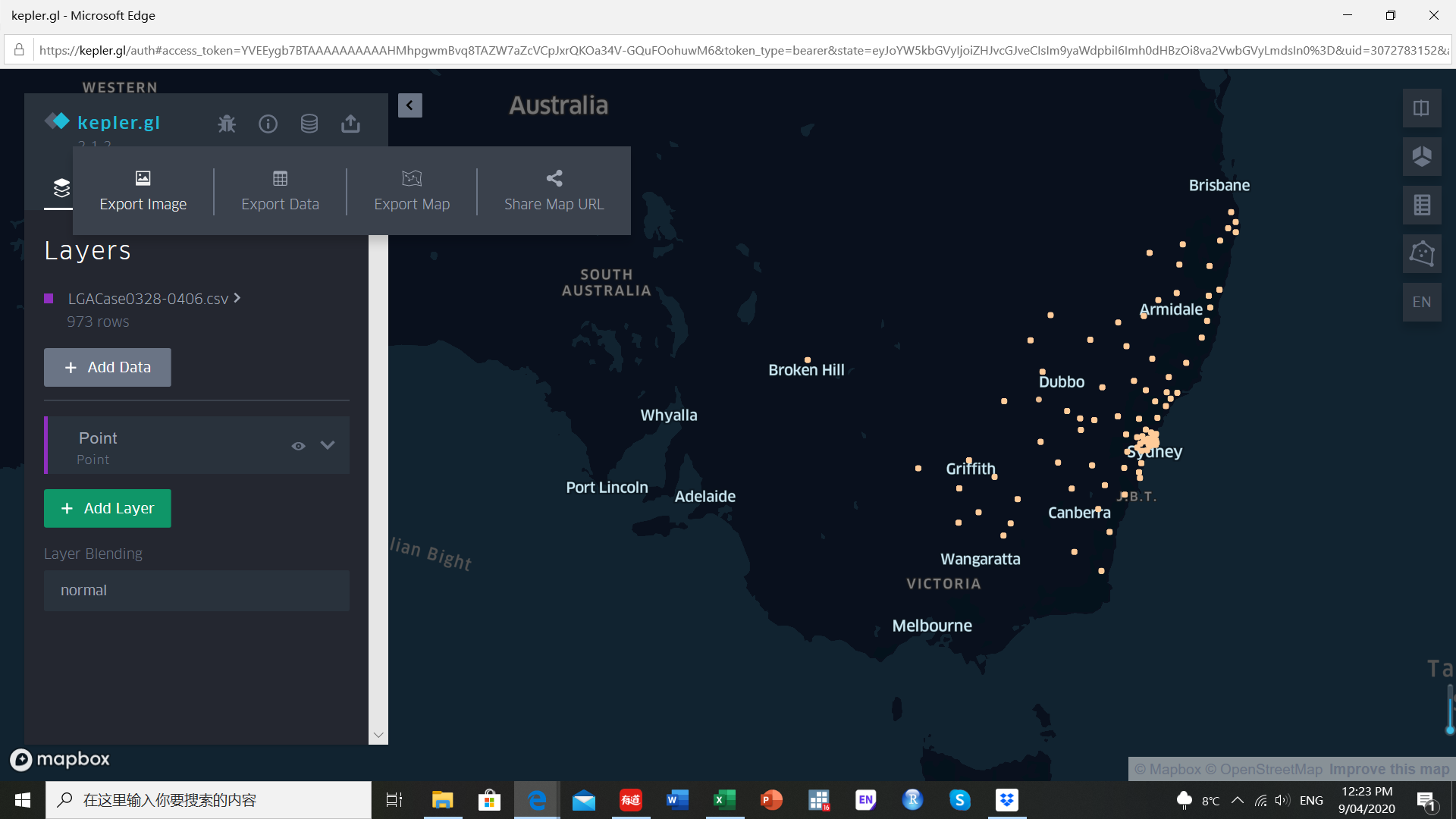Click the Add Layer button
Image resolution: width=1456 pixels, height=819 pixels.
pyautogui.click(x=108, y=508)
